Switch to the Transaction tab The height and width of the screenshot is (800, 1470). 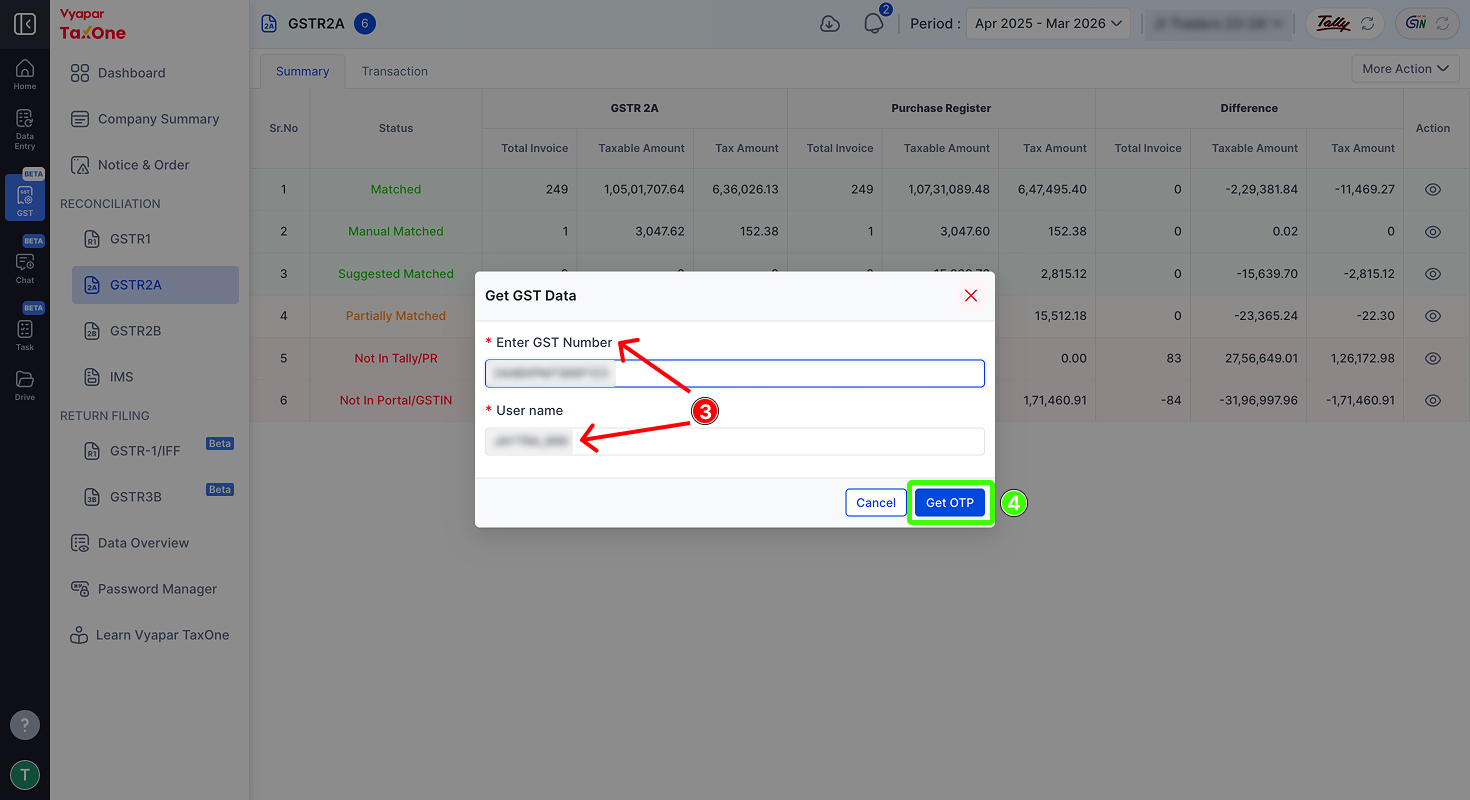coord(395,71)
